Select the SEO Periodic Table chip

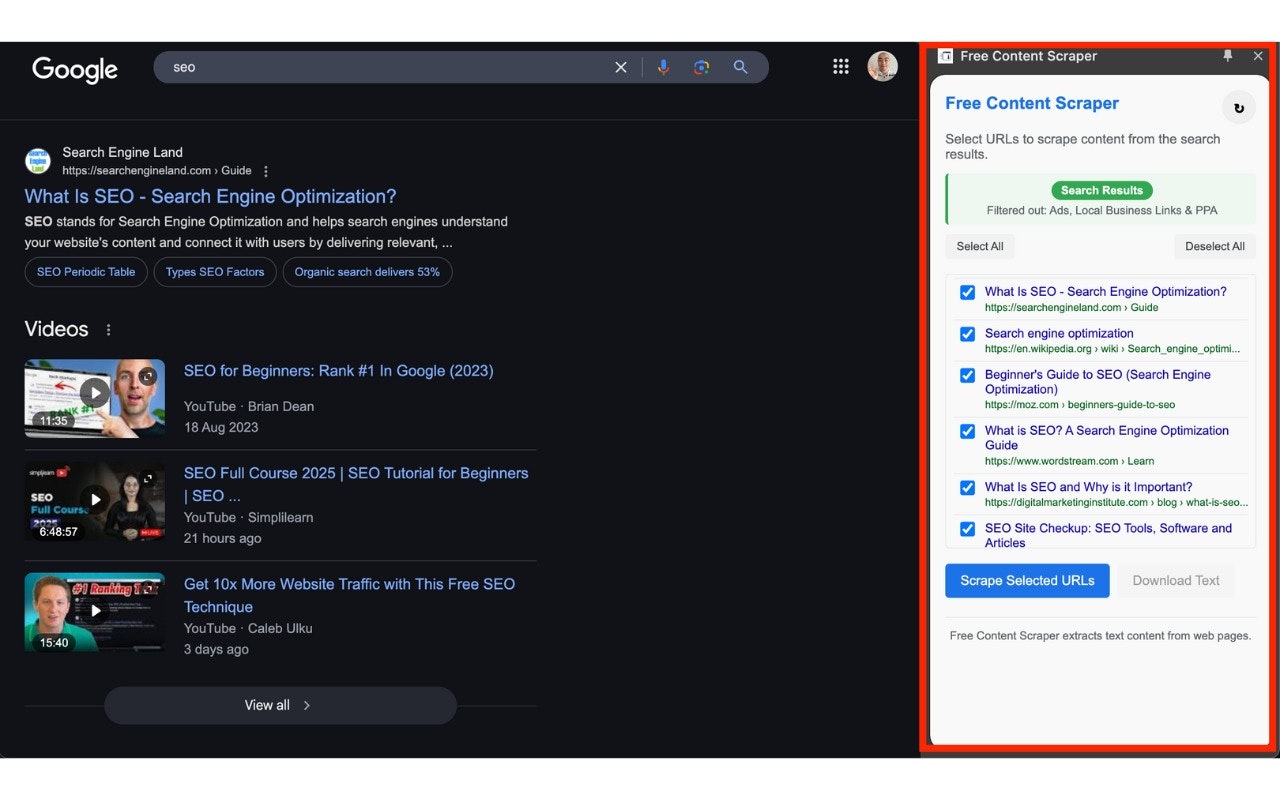point(86,272)
